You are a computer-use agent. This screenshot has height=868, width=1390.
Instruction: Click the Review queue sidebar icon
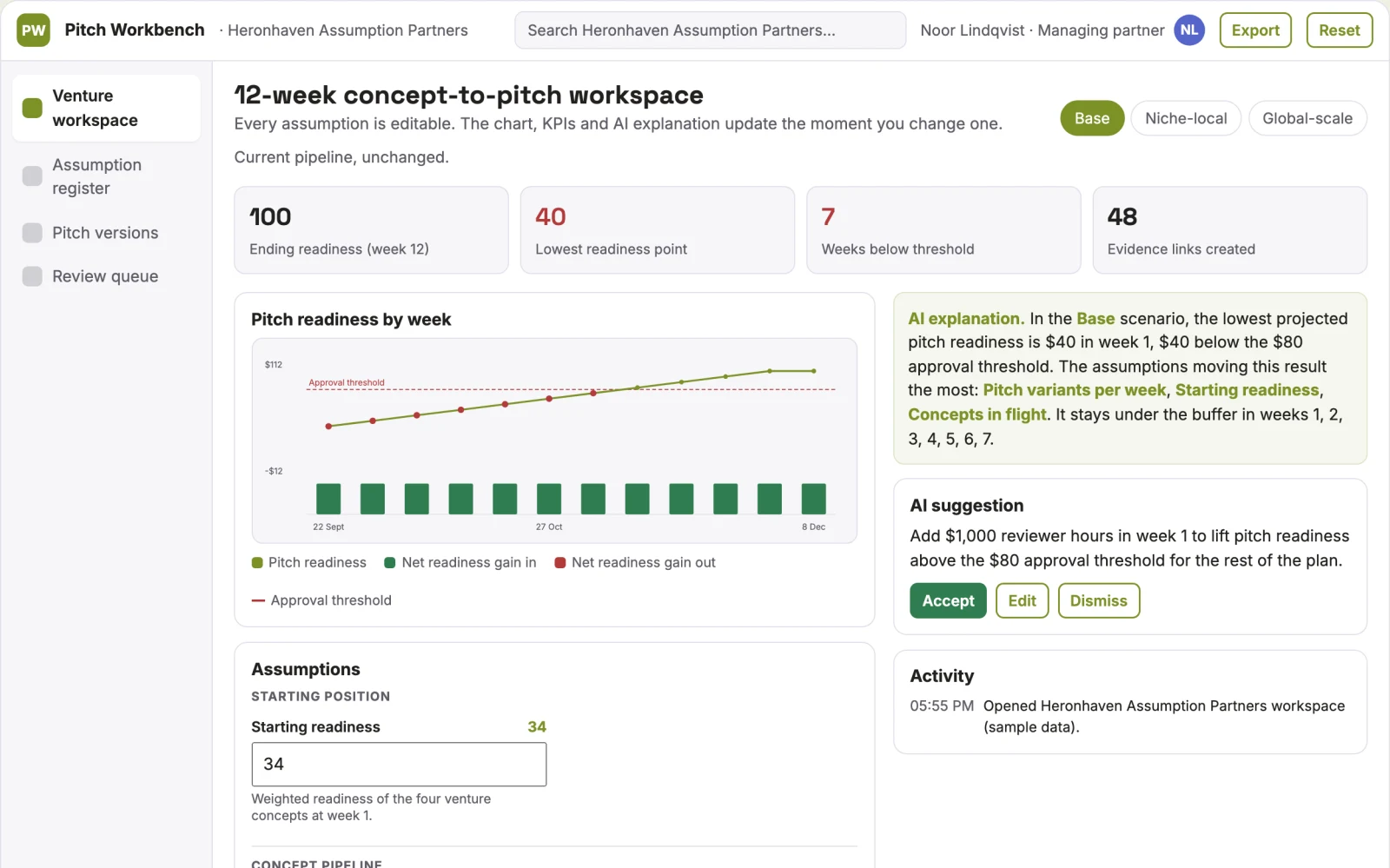pyautogui.click(x=32, y=276)
